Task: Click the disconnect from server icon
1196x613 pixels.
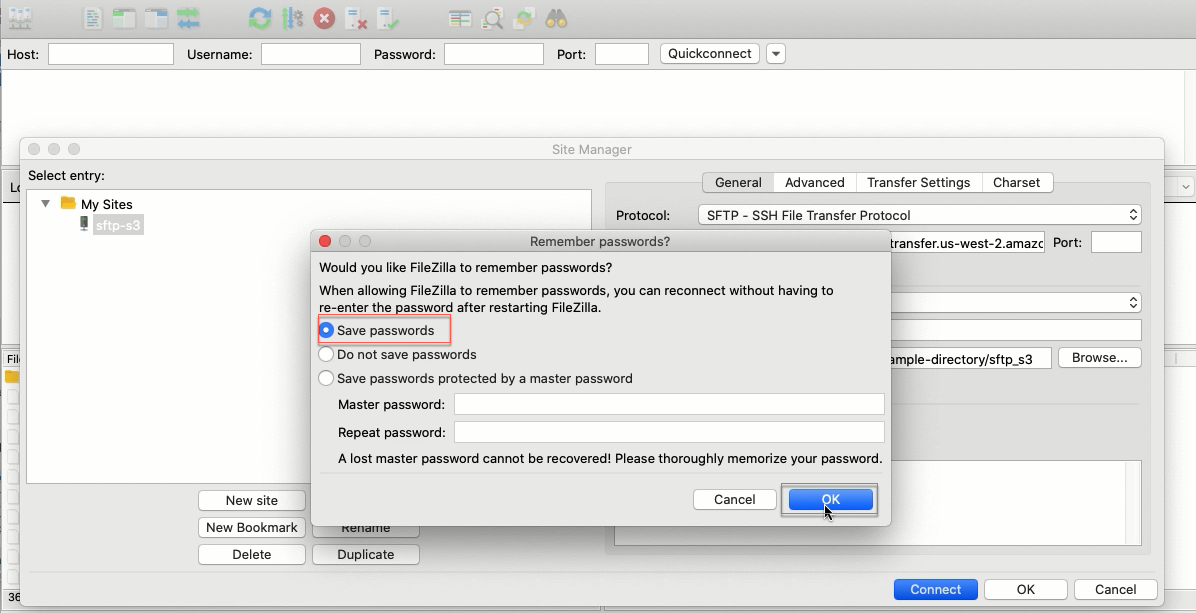Action: click(x=356, y=18)
